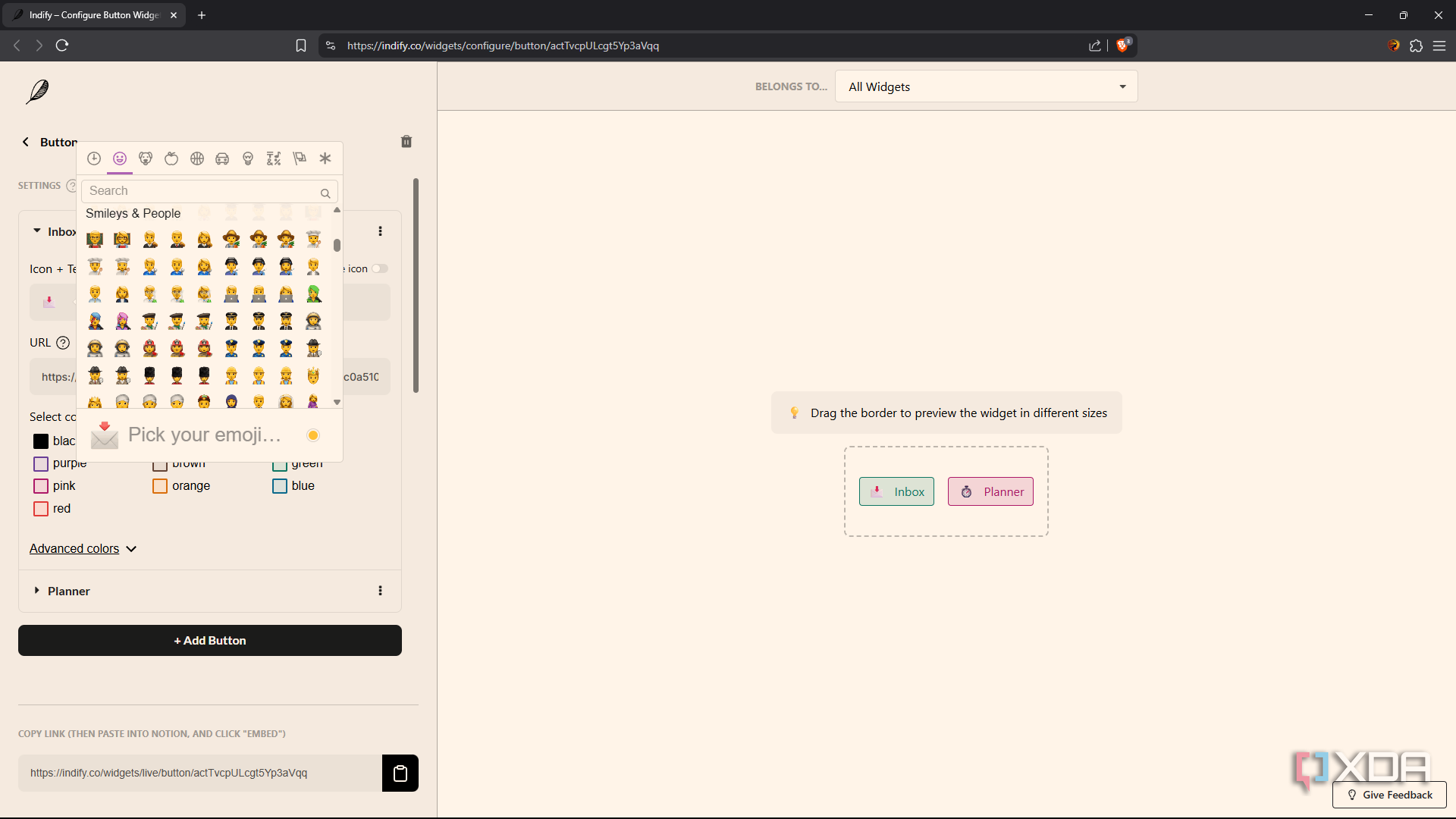Check the orange color option
The height and width of the screenshot is (819, 1456).
(160, 486)
